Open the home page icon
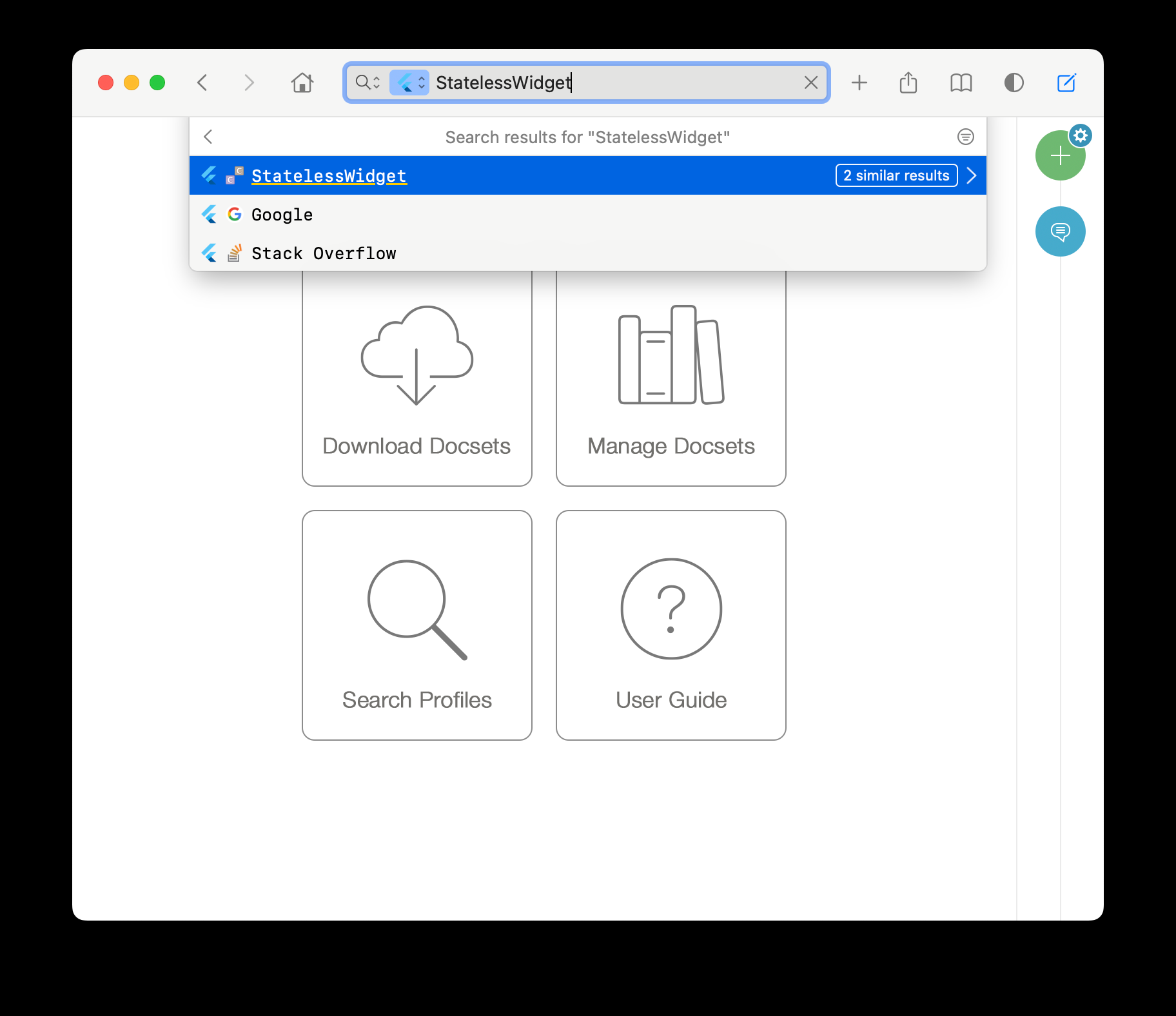 pos(302,83)
